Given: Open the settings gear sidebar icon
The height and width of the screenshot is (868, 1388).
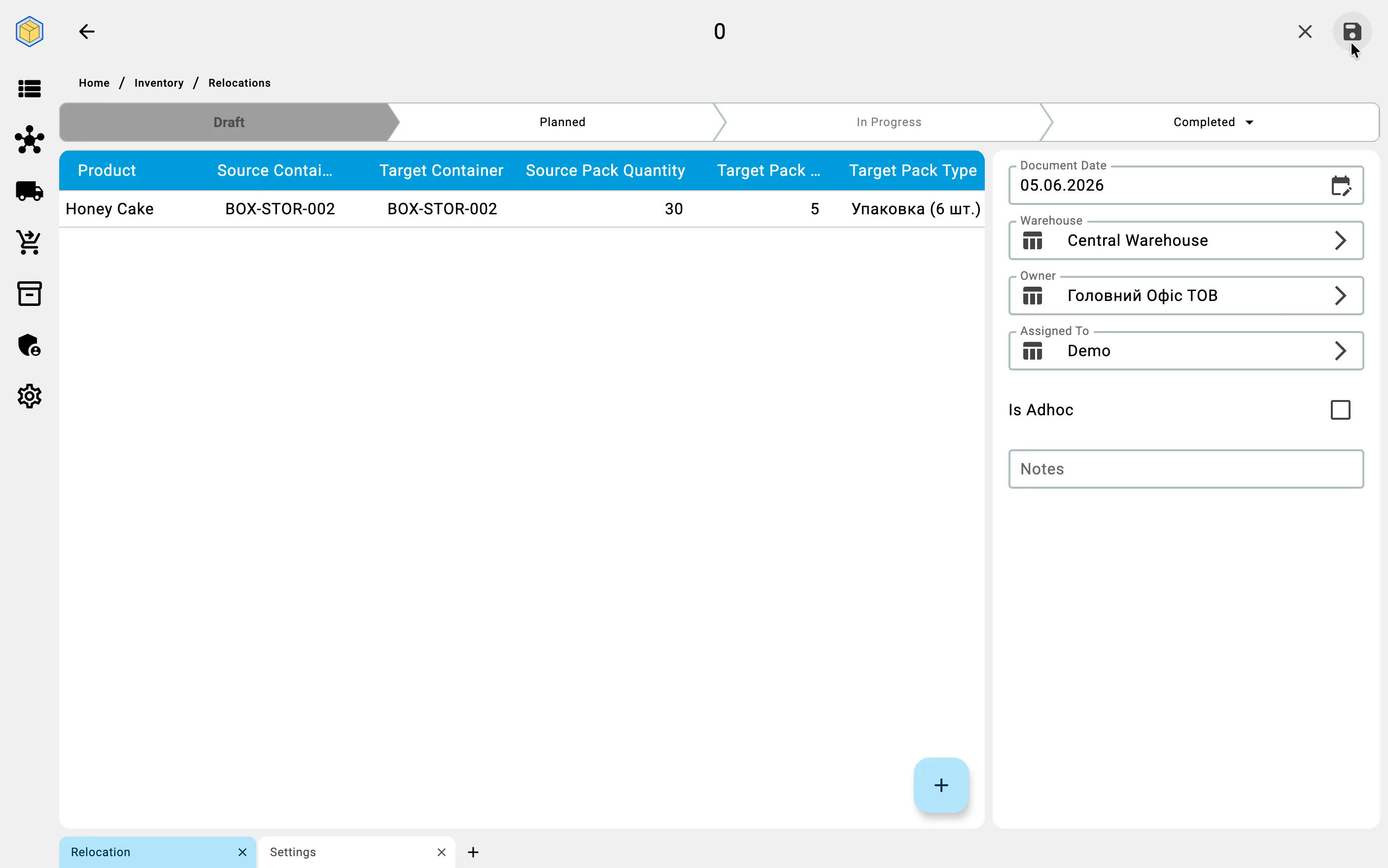Looking at the screenshot, I should coord(29,396).
